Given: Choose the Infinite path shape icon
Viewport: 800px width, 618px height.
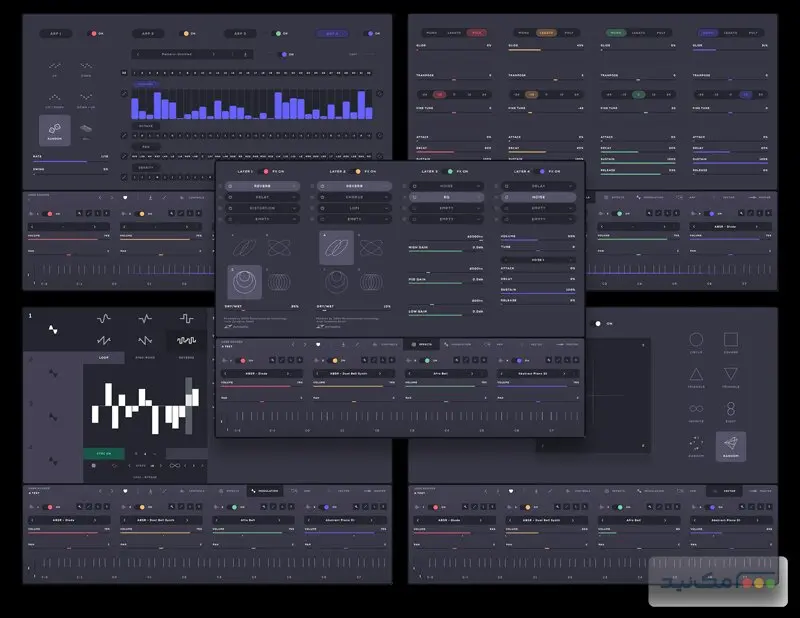Looking at the screenshot, I should (696, 409).
